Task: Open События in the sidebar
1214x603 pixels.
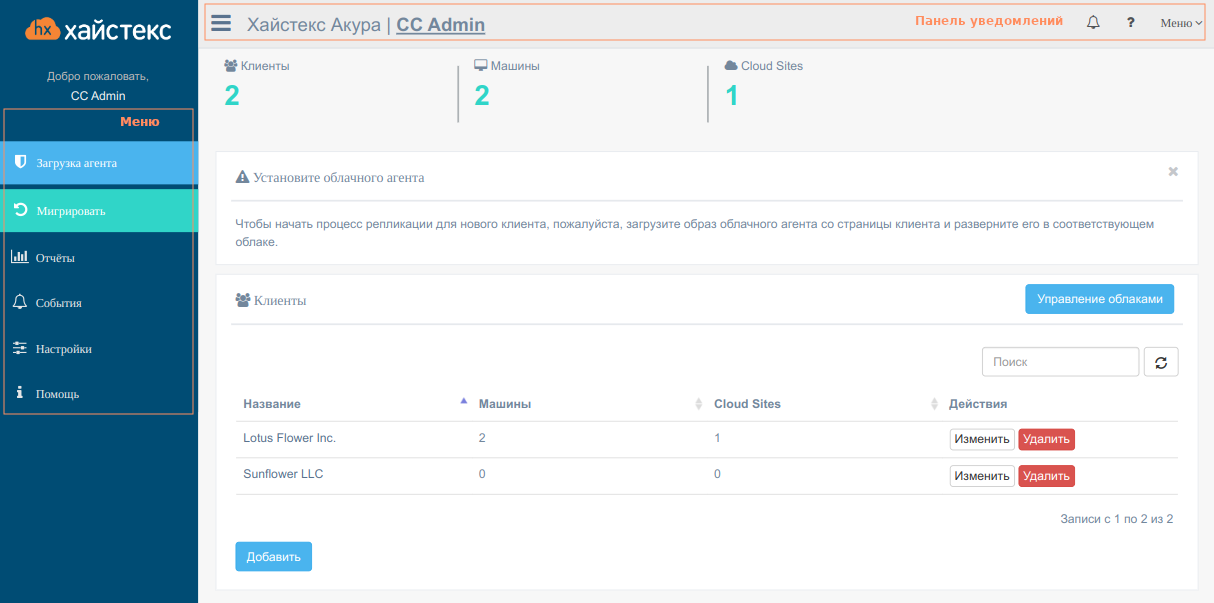Action: [x=58, y=303]
